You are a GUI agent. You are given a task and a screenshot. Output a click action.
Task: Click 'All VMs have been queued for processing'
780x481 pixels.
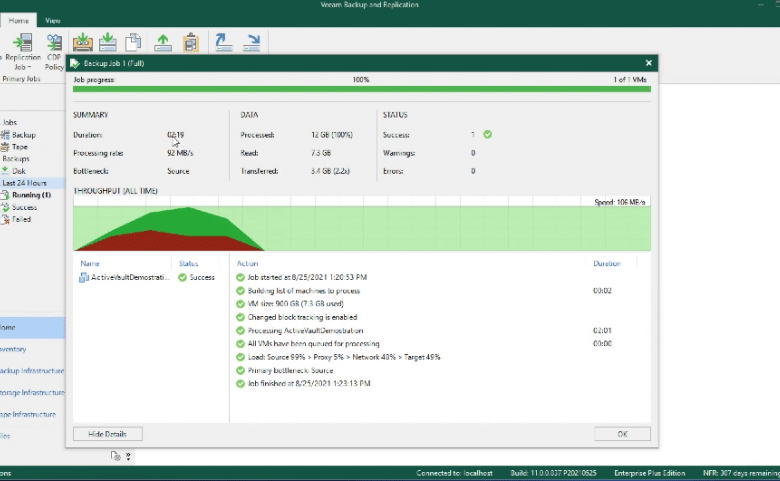[x=313, y=344]
